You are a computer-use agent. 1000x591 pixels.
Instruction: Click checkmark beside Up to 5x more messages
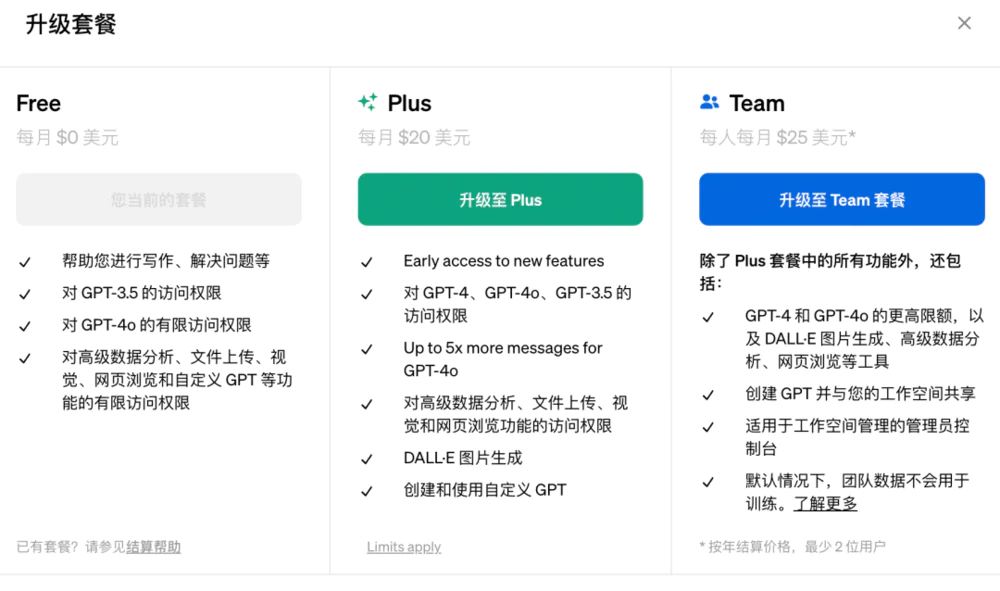tap(367, 349)
